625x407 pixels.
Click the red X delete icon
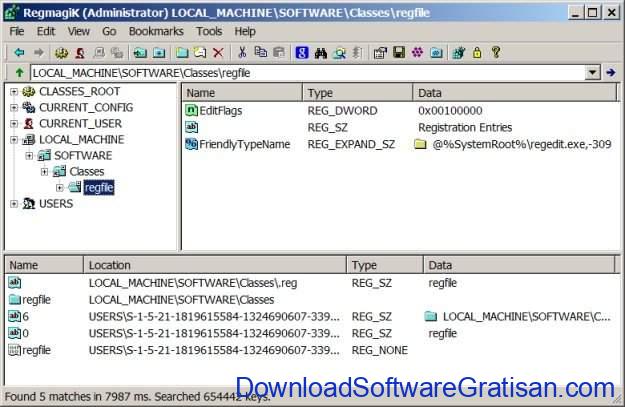point(218,52)
